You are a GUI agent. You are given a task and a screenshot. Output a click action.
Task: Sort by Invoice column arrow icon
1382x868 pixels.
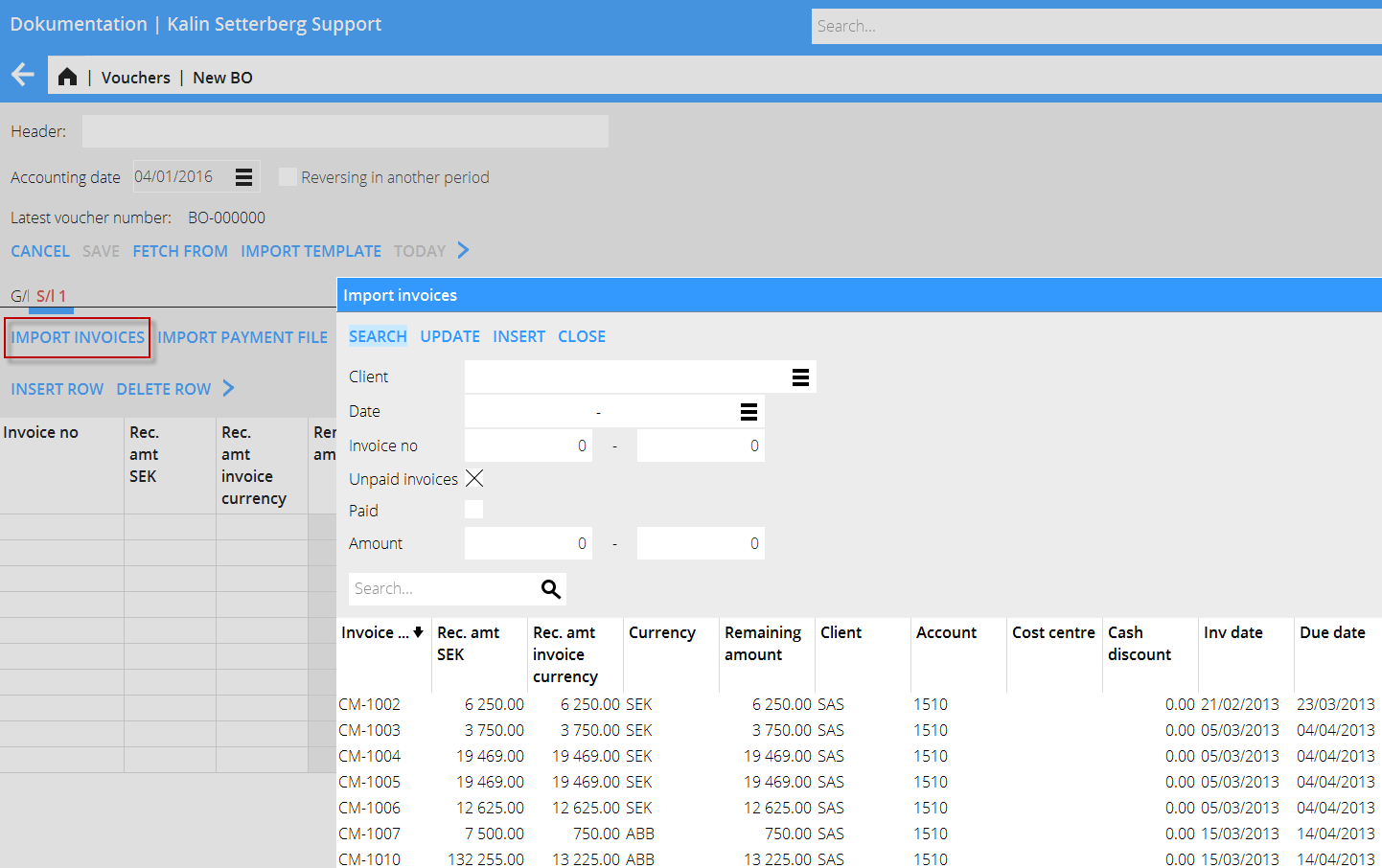click(418, 632)
